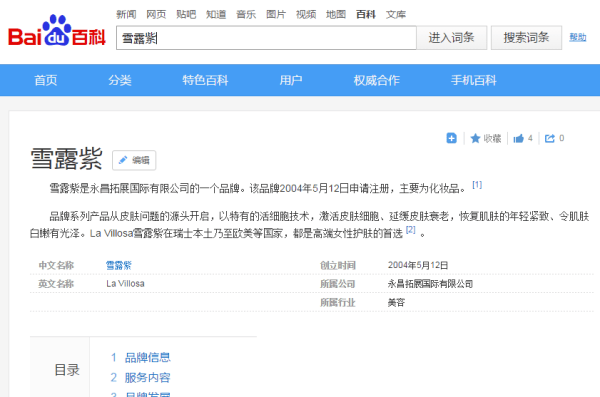
Task: Open the 贴吧 top navigation link
Action: 186,15
